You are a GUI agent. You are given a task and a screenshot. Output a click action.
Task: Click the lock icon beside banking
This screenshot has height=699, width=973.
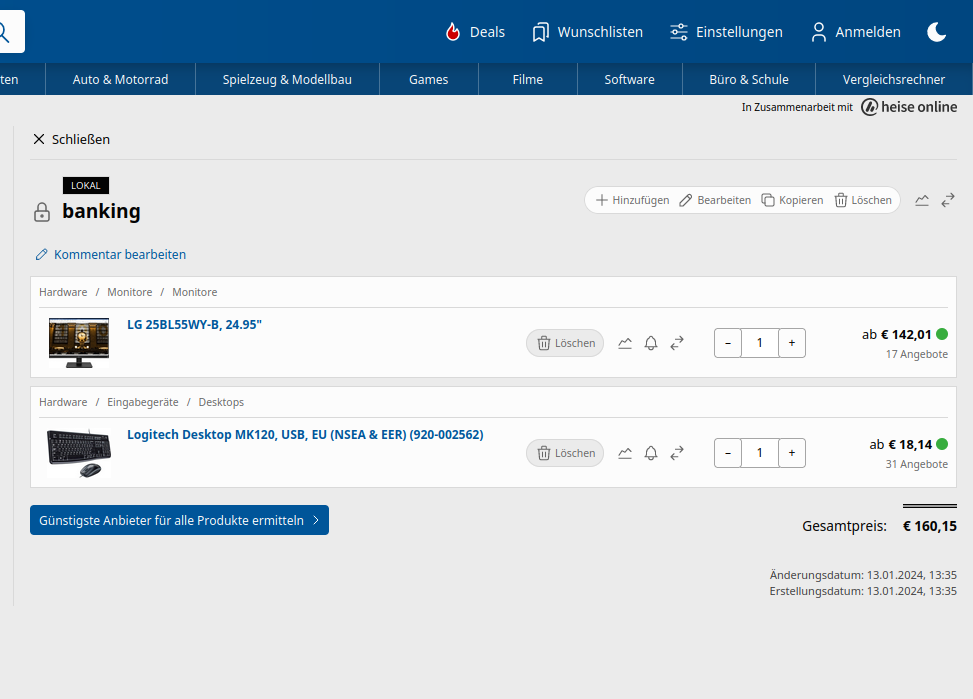point(42,212)
